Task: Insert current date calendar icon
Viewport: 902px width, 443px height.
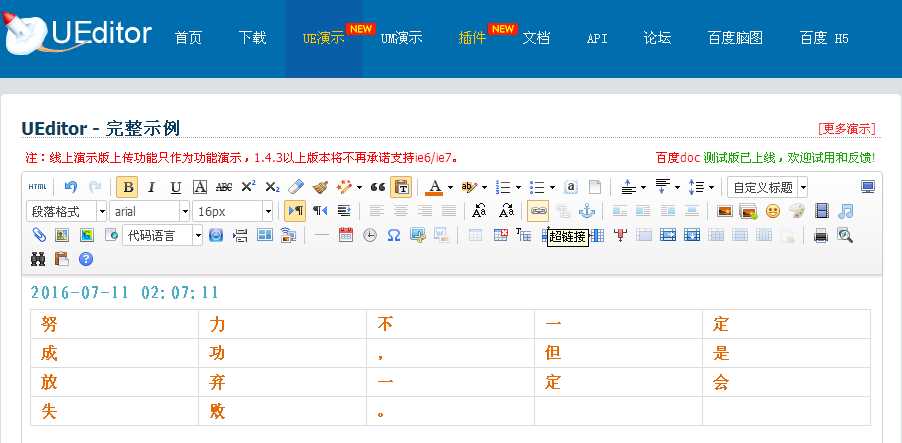Action: tap(346, 235)
